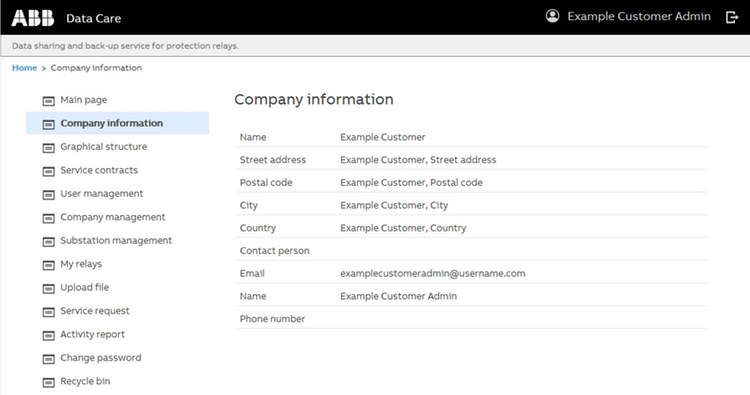The height and width of the screenshot is (395, 750).
Task: Click the Data Care title text
Action: coord(93,19)
